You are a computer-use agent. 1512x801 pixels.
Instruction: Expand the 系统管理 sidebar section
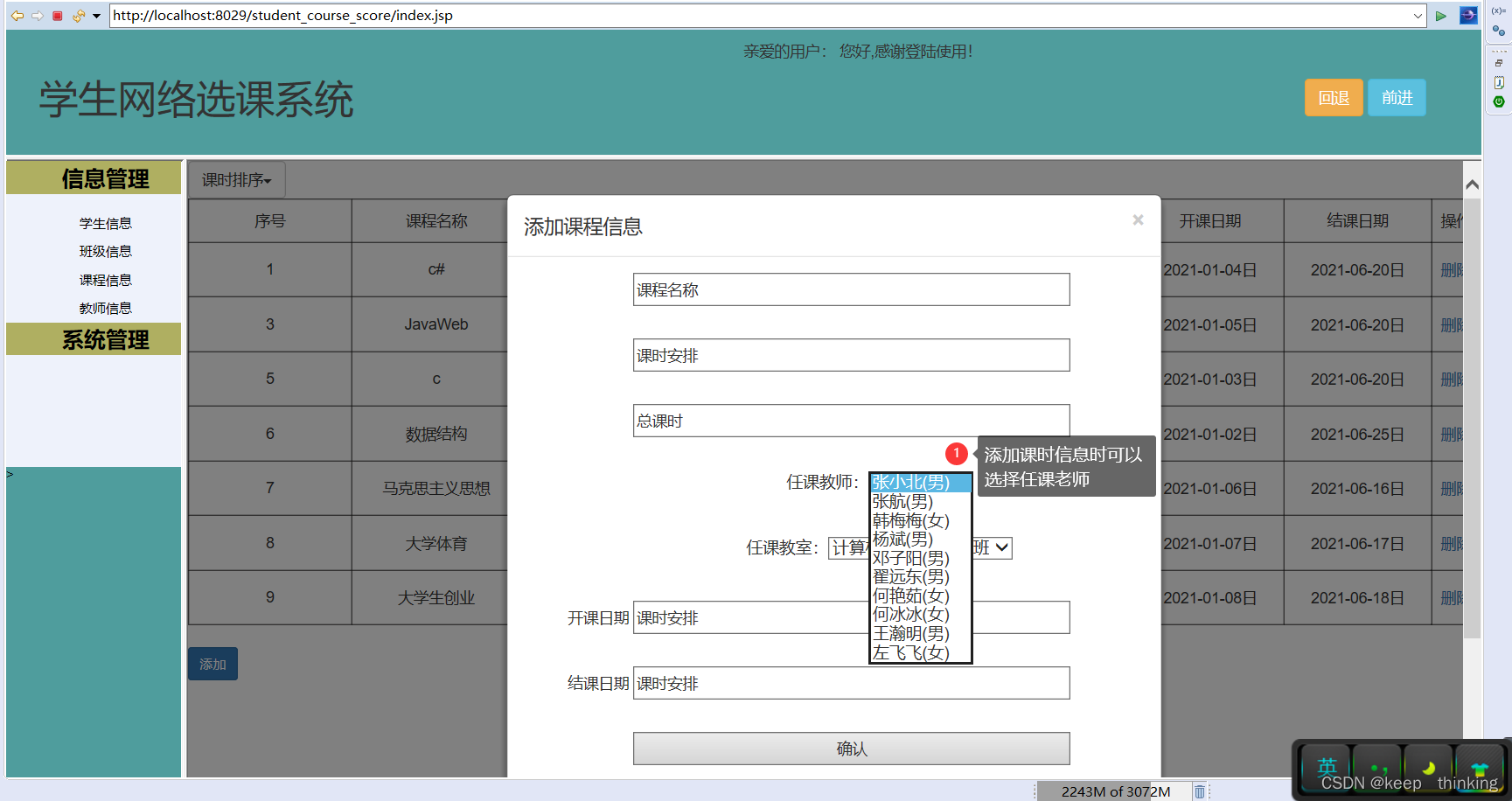[x=94, y=339]
